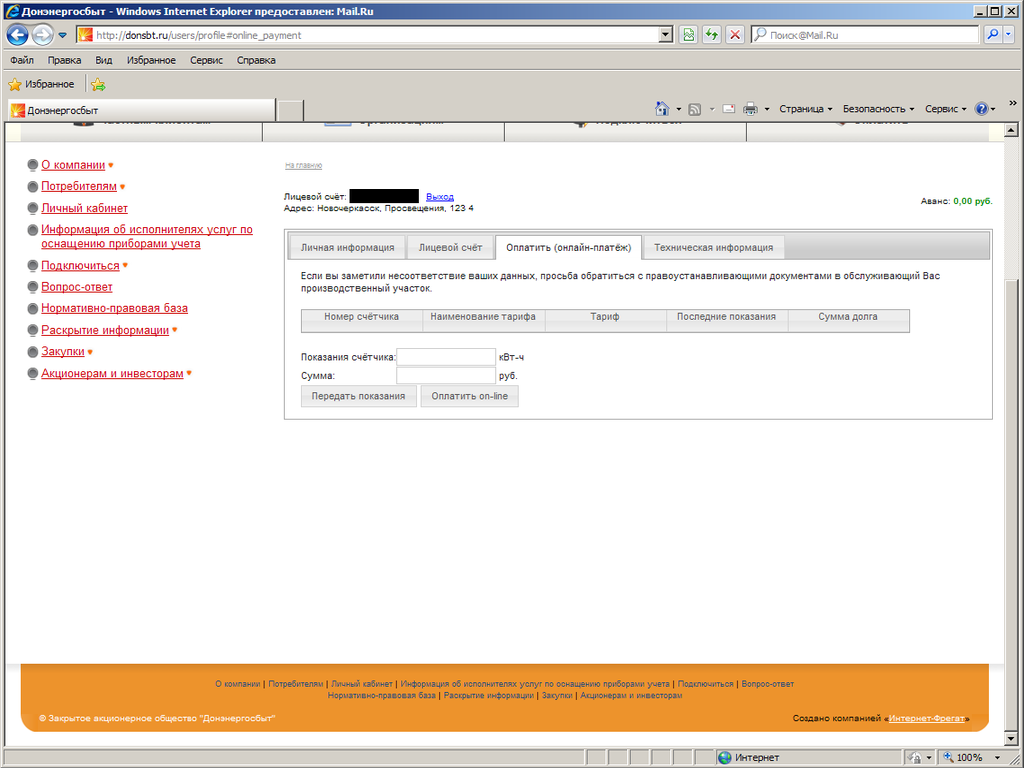Log out via the Выход link
Screen dimensions: 1024x768
(440, 197)
